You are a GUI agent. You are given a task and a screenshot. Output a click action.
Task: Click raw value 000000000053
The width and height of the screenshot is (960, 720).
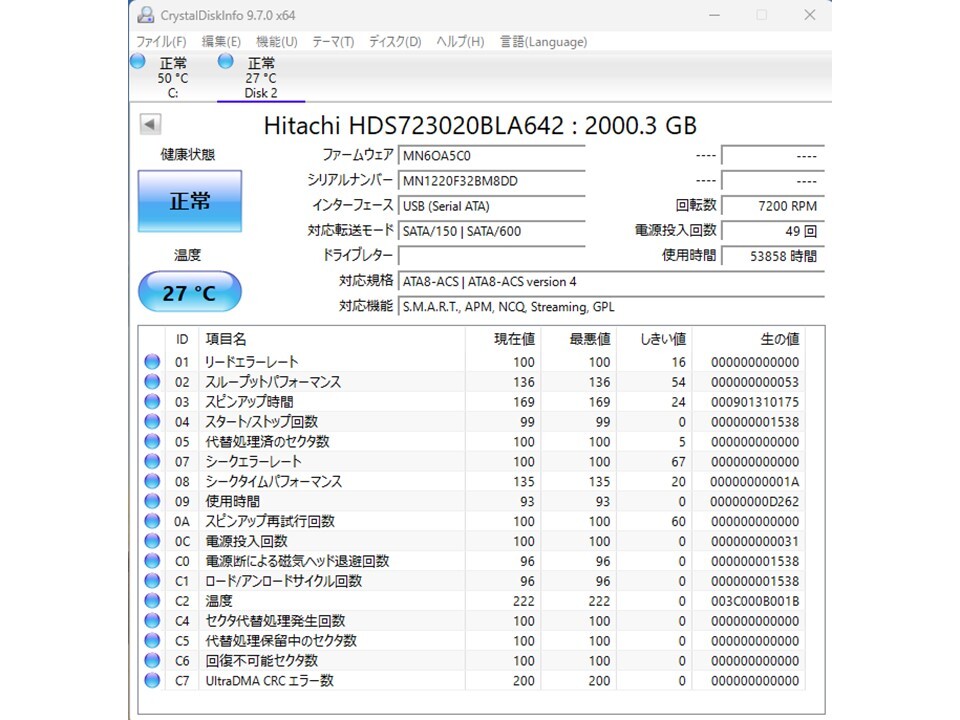(x=755, y=382)
